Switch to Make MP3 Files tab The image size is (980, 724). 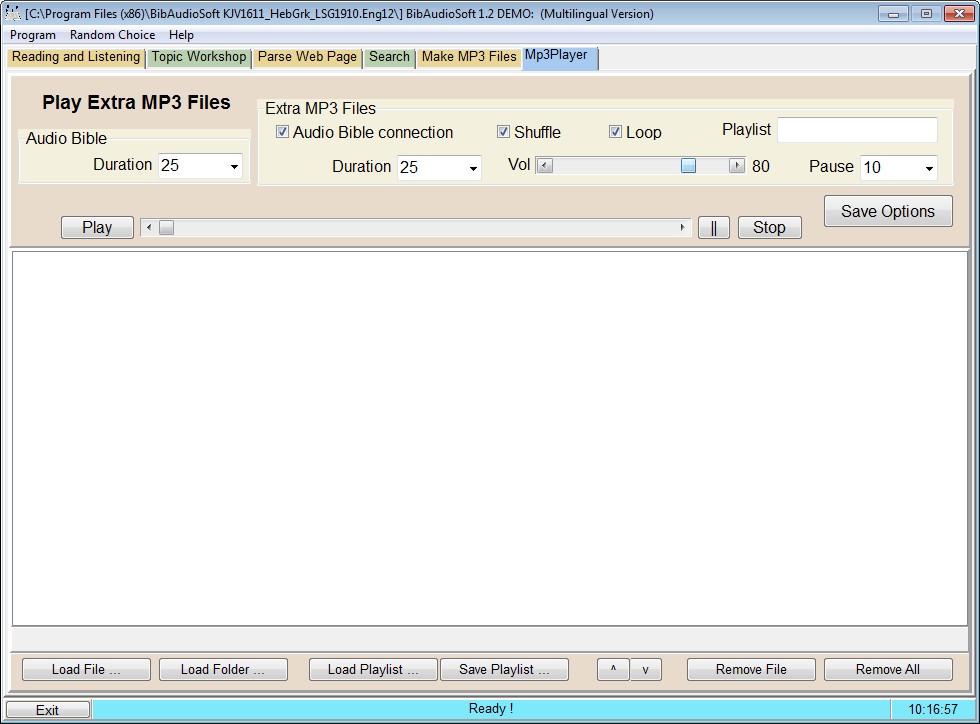tap(469, 57)
